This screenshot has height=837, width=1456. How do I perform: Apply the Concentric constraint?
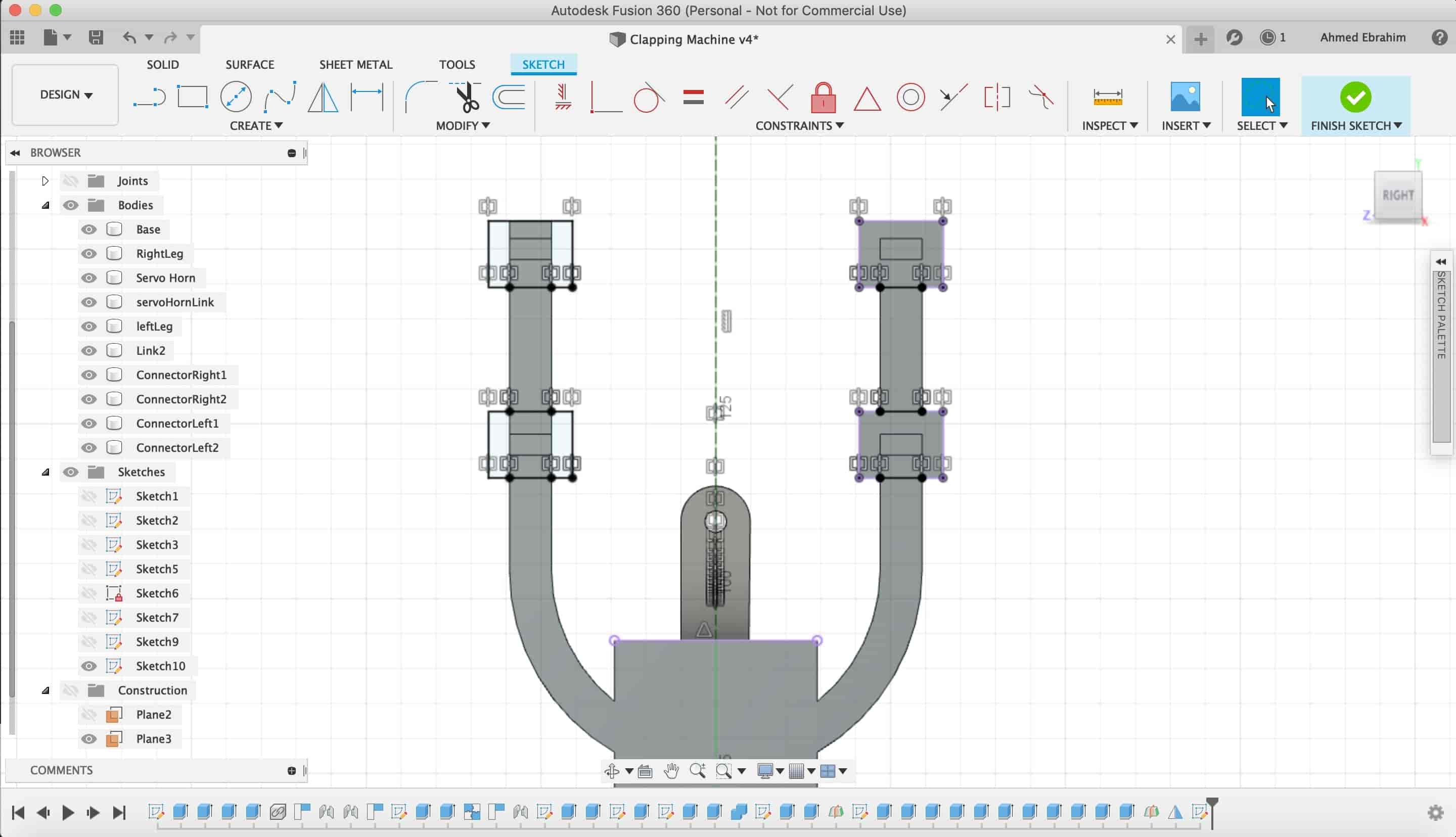point(911,97)
